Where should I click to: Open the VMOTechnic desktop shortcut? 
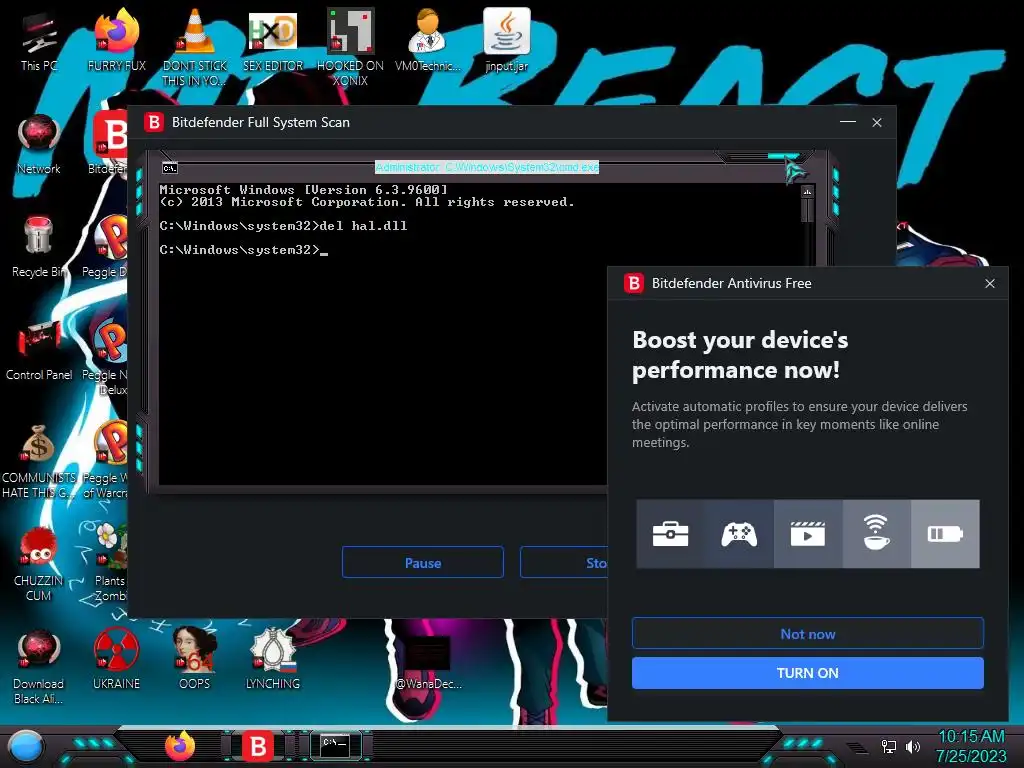click(x=428, y=42)
